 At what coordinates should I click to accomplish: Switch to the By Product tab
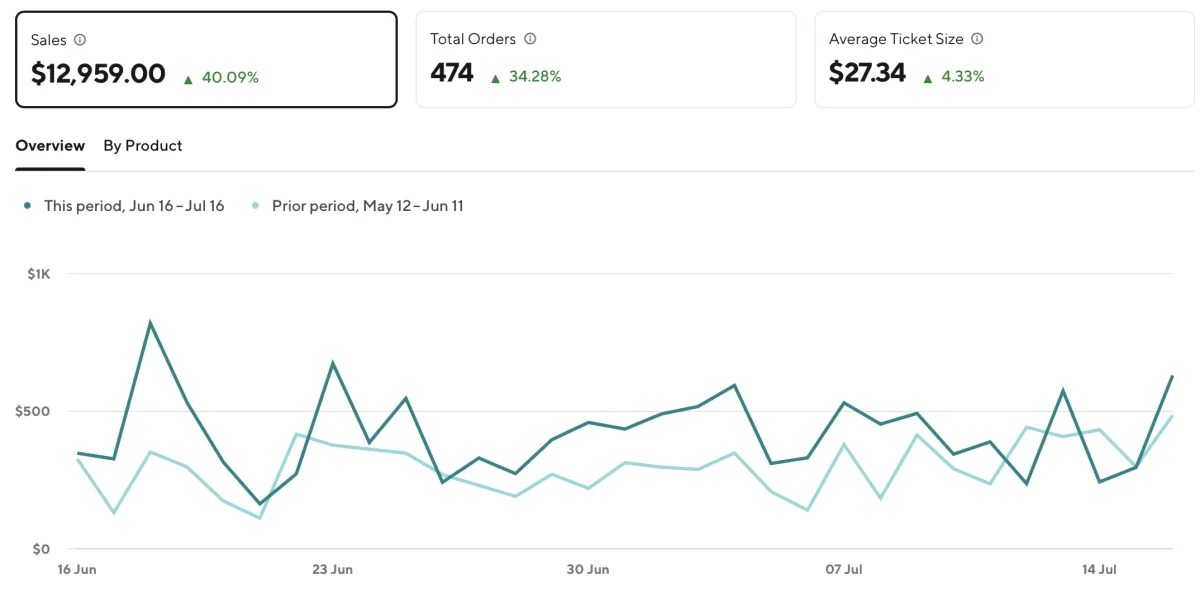click(x=142, y=146)
